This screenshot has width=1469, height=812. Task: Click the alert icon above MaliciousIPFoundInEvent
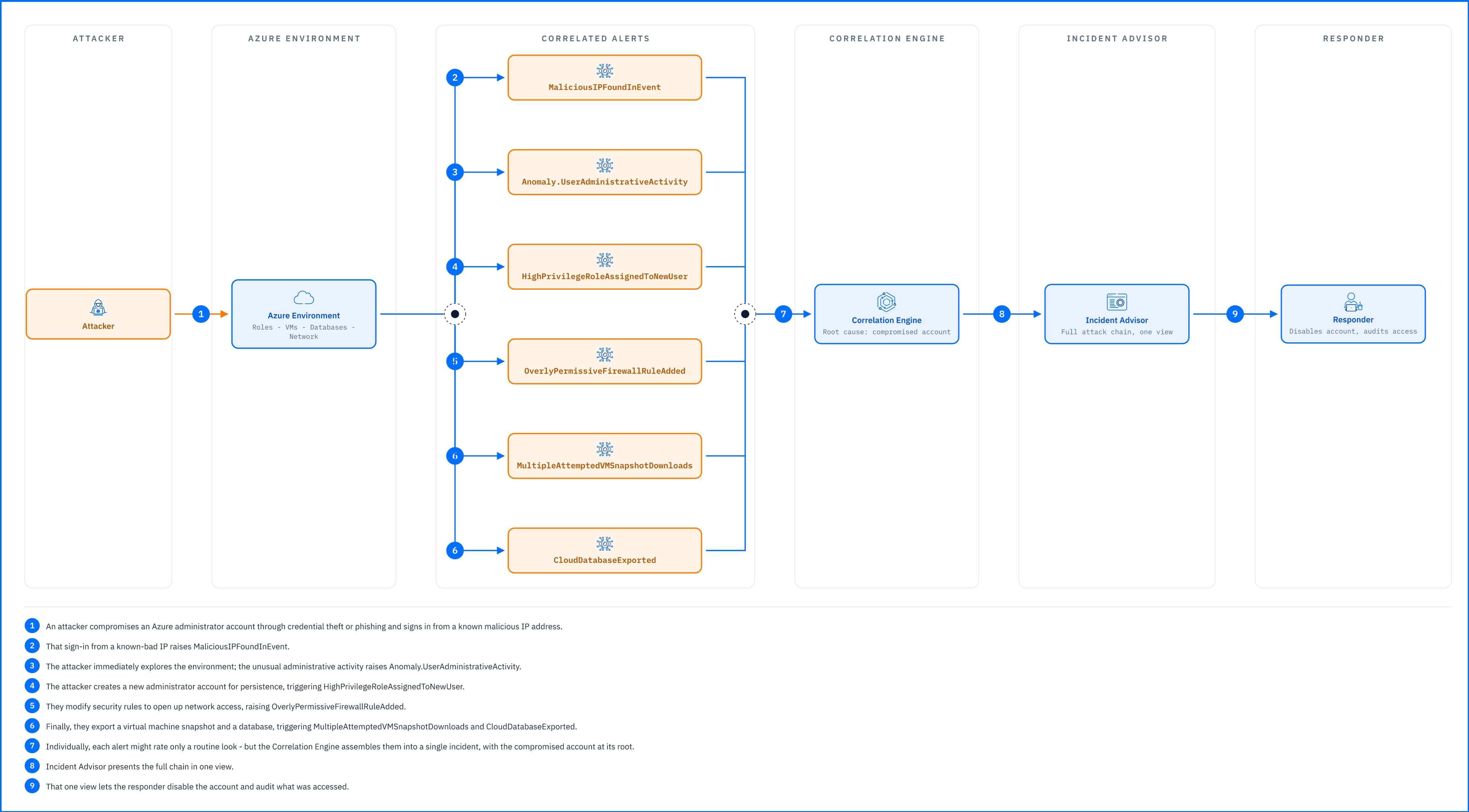tap(604, 71)
